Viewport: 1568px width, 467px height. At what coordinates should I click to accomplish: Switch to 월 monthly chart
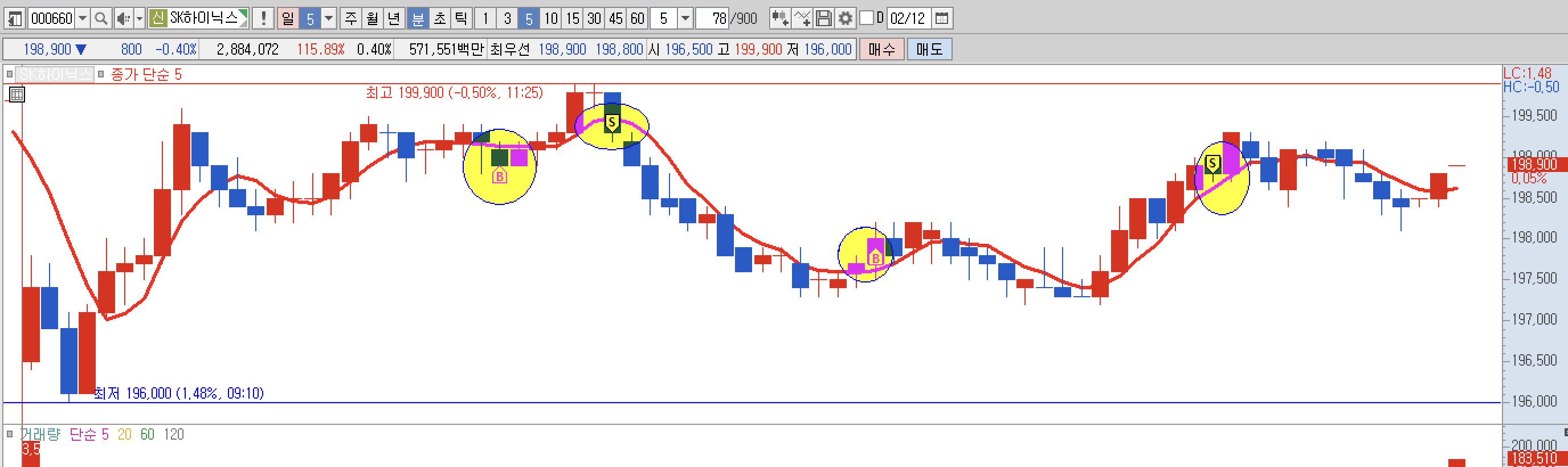pyautogui.click(x=372, y=18)
